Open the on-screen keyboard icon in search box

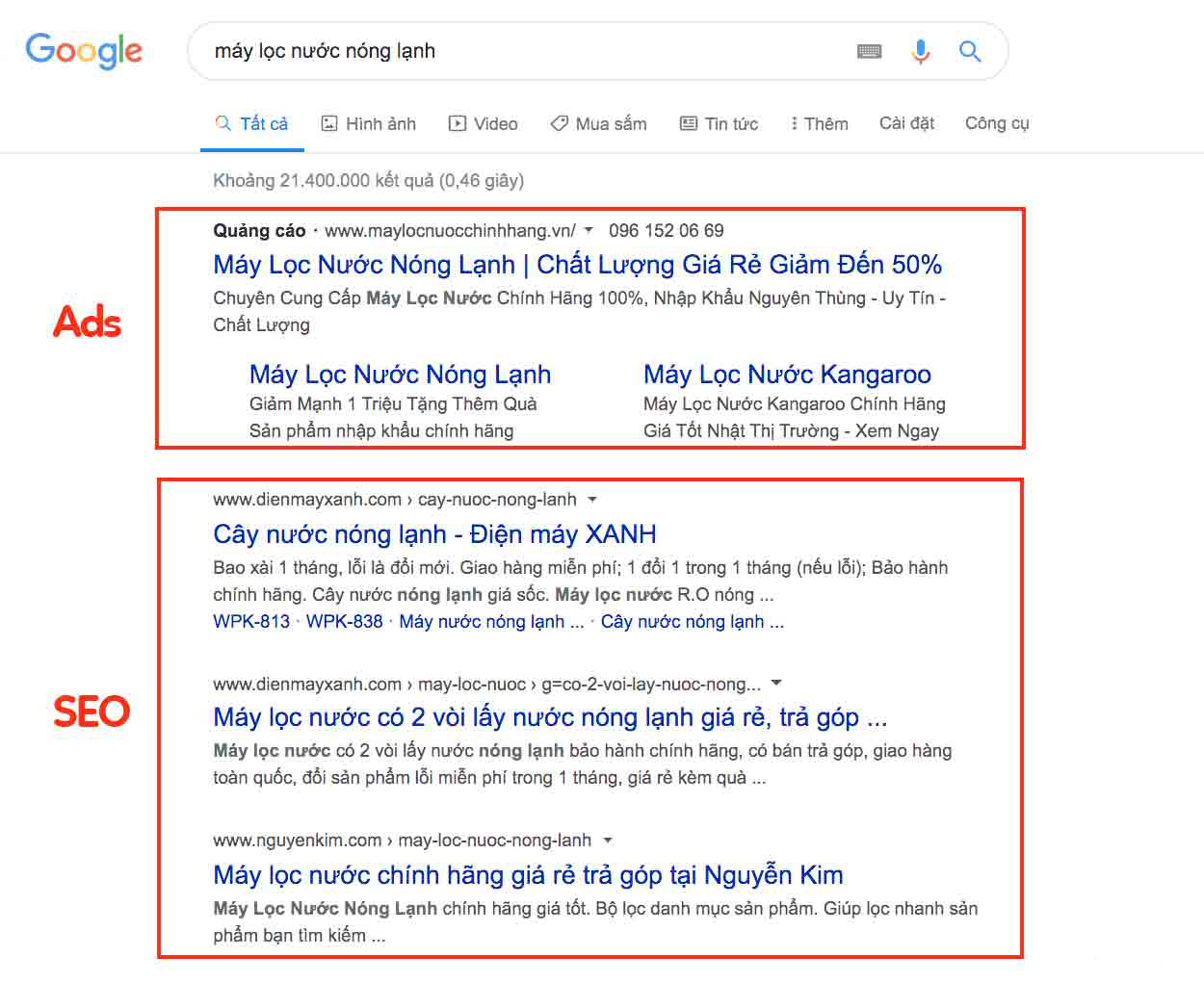click(x=870, y=51)
